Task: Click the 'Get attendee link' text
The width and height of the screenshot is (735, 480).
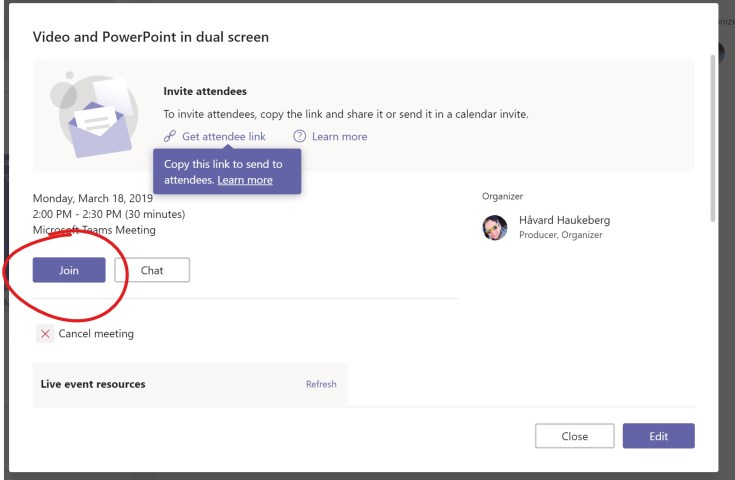Action: pyautogui.click(x=223, y=137)
